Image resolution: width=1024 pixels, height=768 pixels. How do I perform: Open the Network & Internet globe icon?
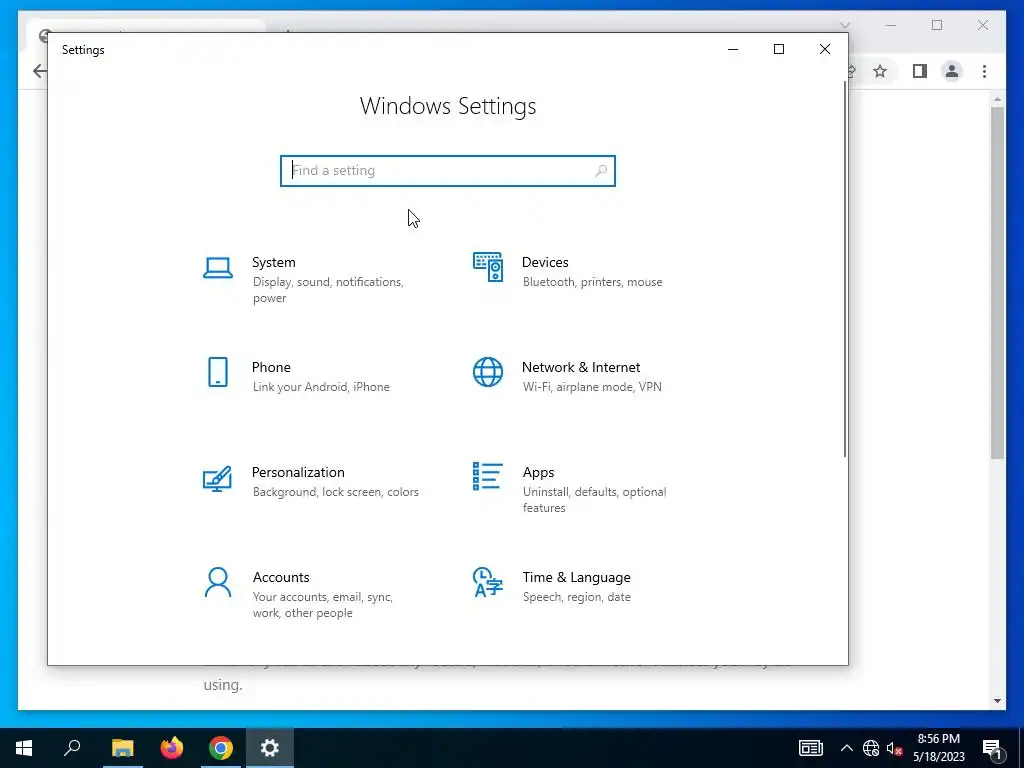coord(488,372)
